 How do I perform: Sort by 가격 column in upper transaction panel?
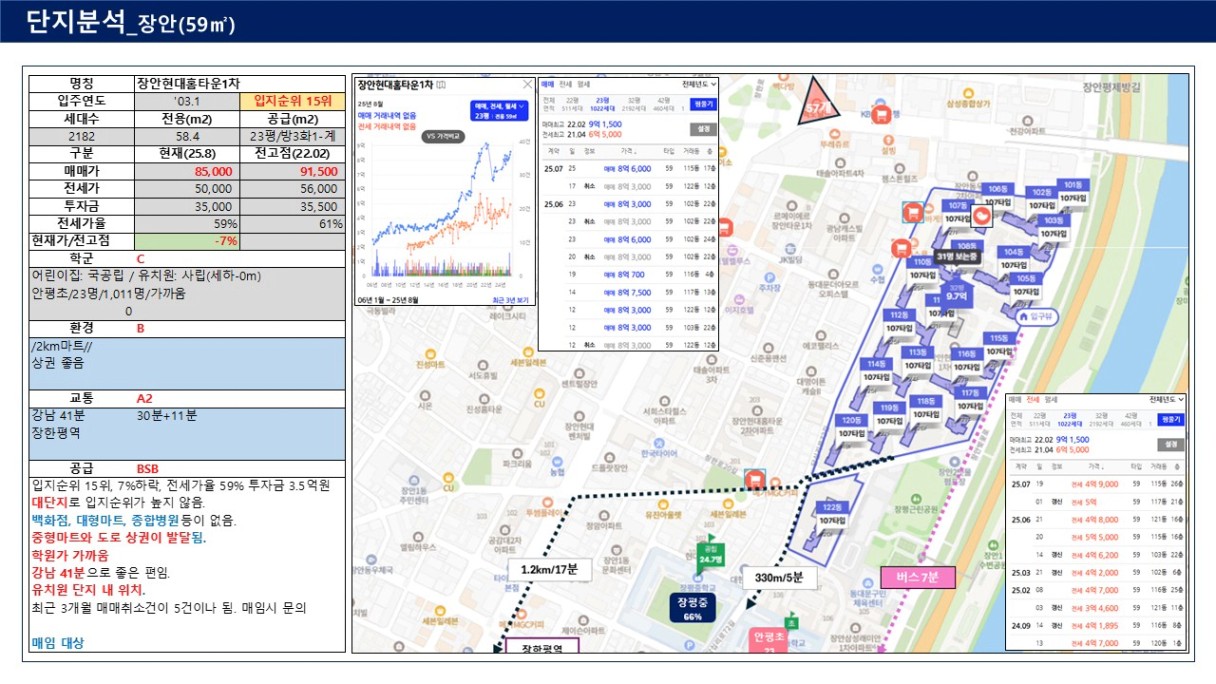click(629, 152)
